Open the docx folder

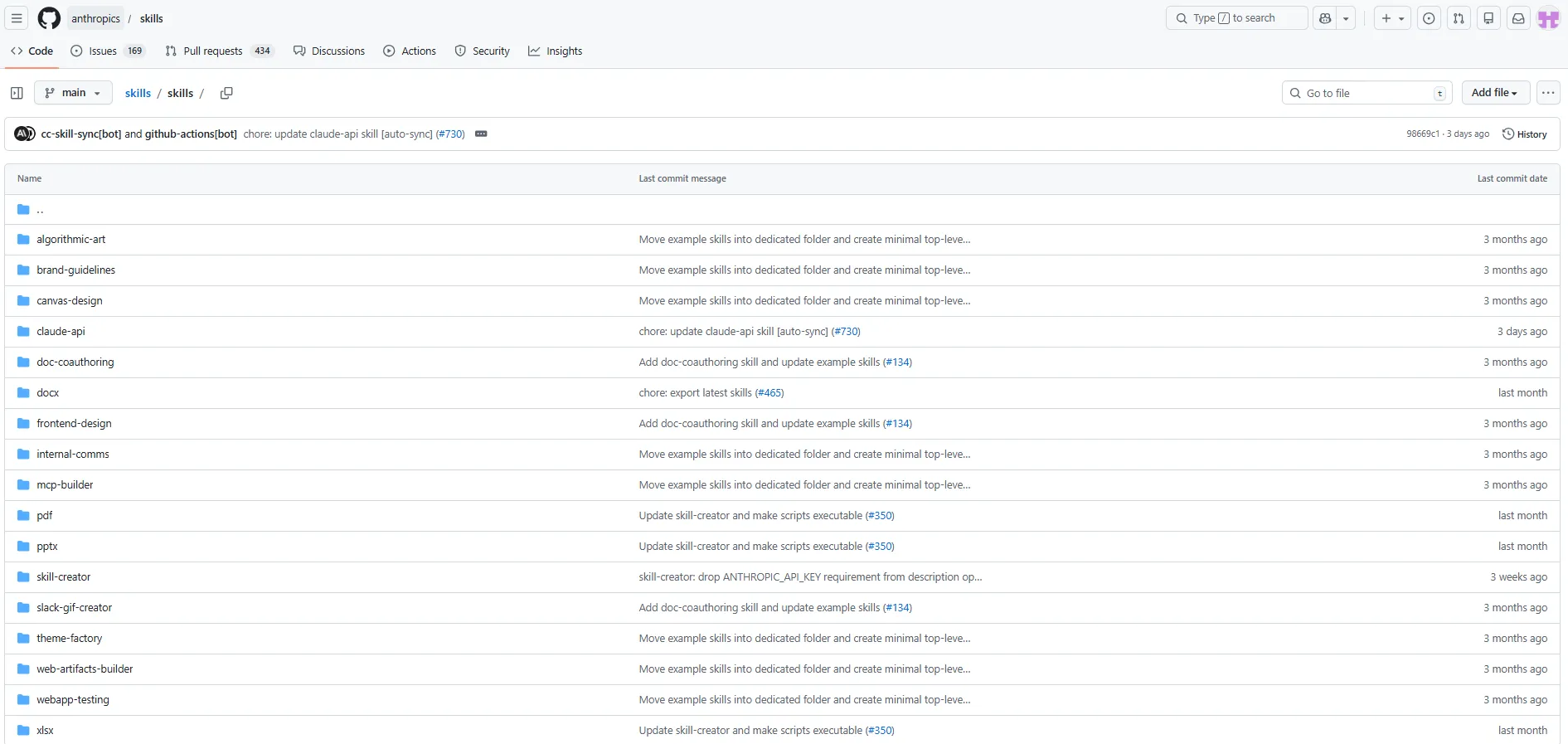tap(48, 392)
